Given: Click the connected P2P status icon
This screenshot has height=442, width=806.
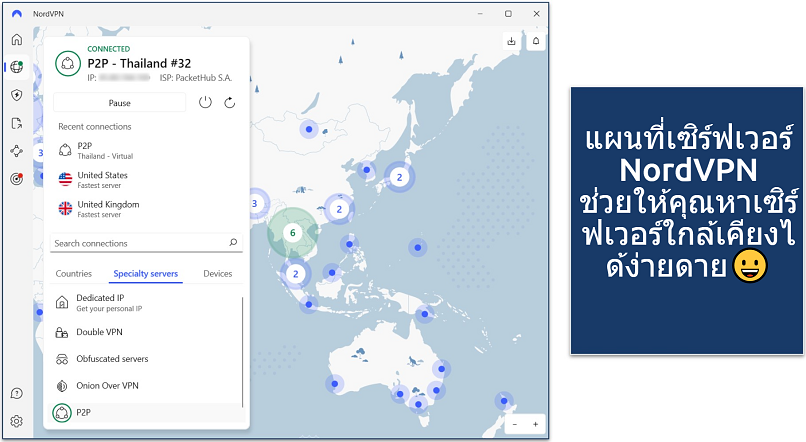Looking at the screenshot, I should point(68,63).
